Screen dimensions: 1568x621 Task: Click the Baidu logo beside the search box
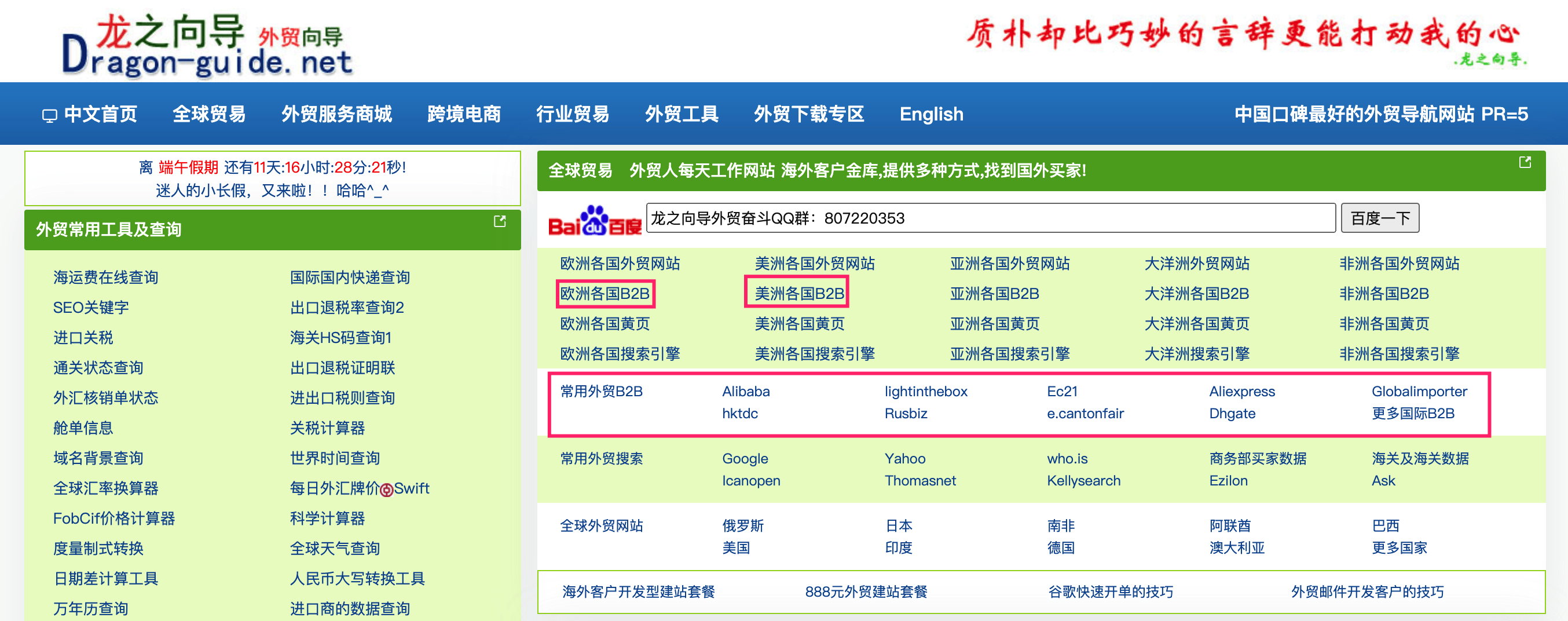(595, 220)
